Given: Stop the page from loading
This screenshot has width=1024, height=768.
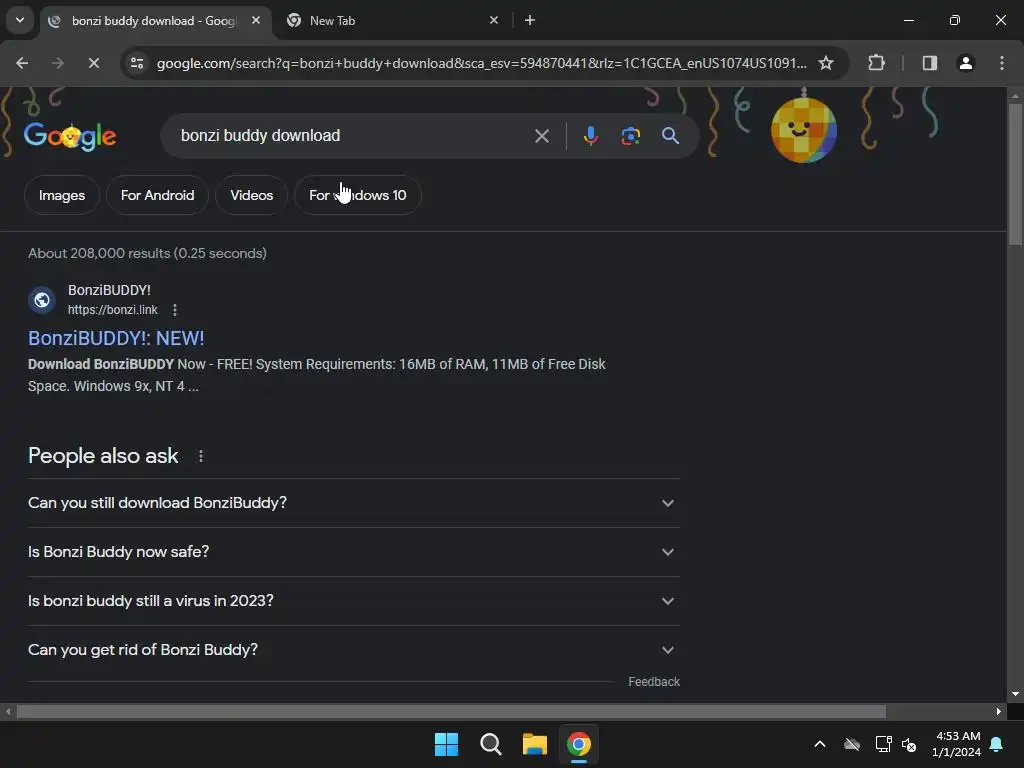Looking at the screenshot, I should click(x=93, y=63).
